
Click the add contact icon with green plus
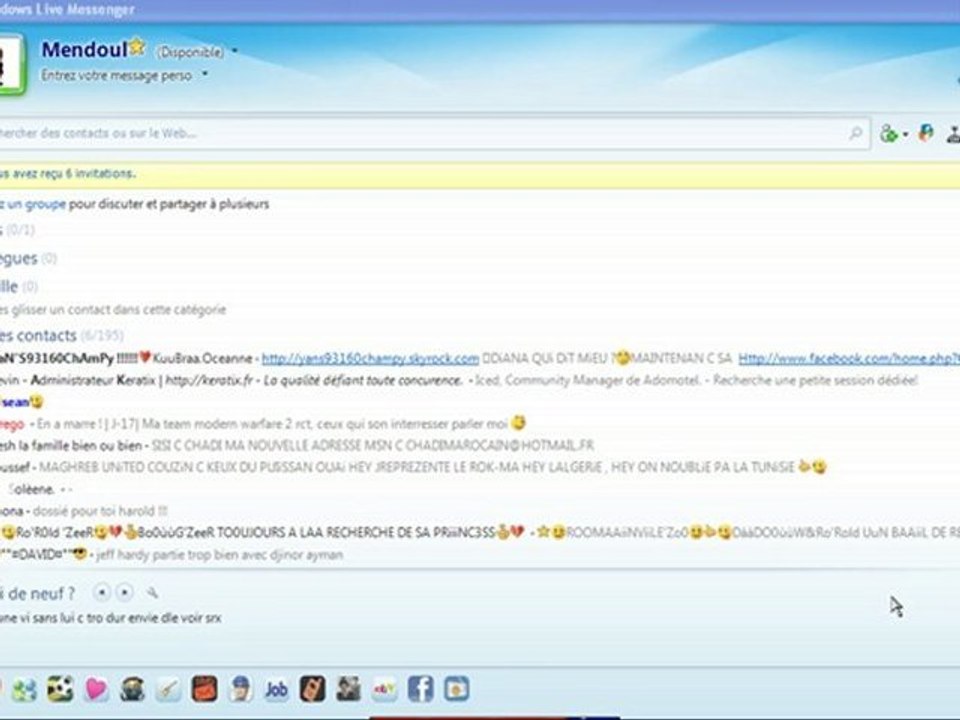coord(889,133)
